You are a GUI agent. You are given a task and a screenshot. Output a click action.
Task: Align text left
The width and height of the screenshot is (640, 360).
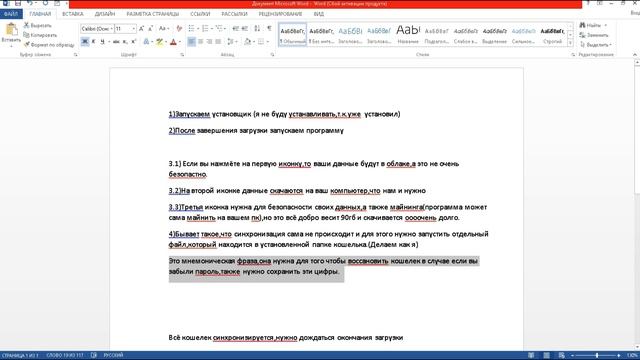click(x=191, y=42)
